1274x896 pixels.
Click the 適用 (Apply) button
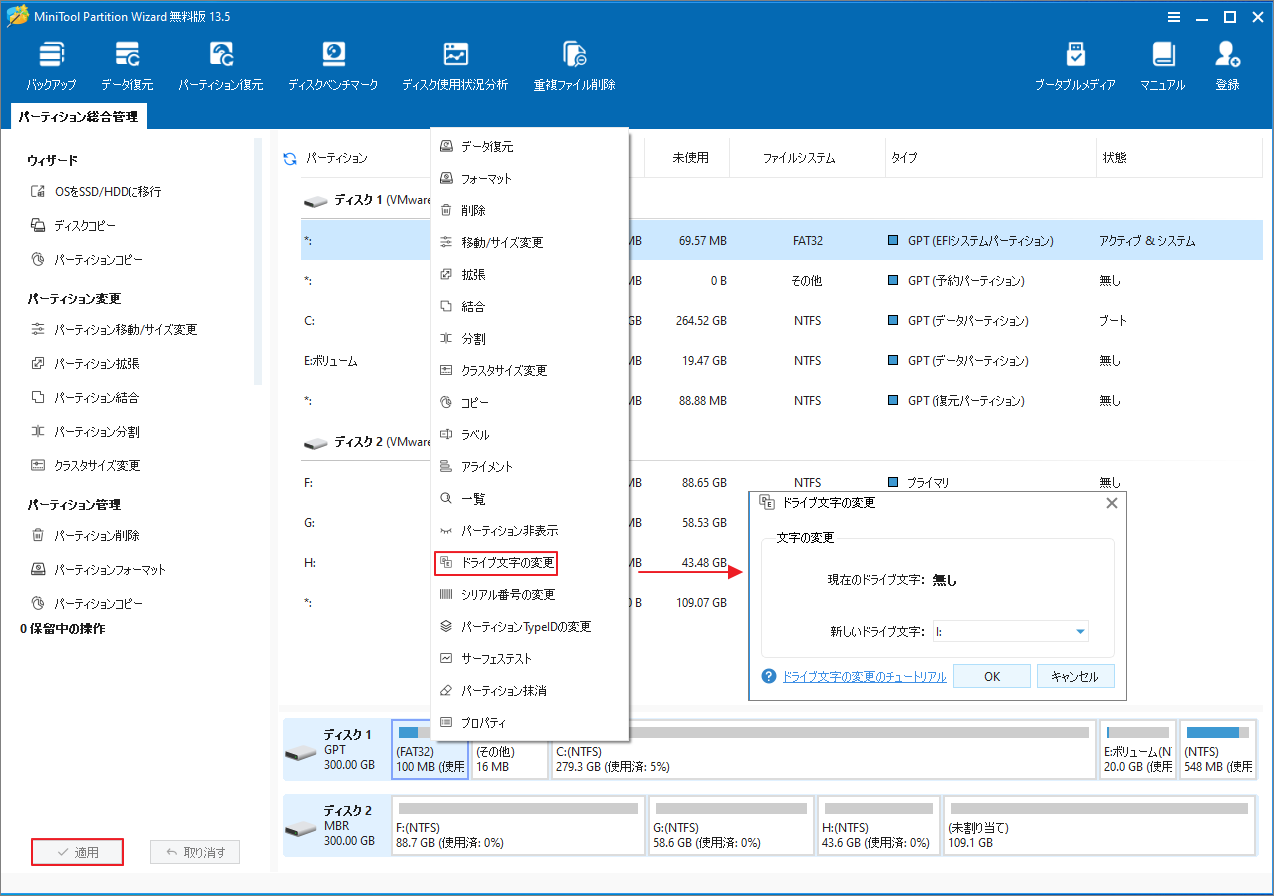click(77, 851)
